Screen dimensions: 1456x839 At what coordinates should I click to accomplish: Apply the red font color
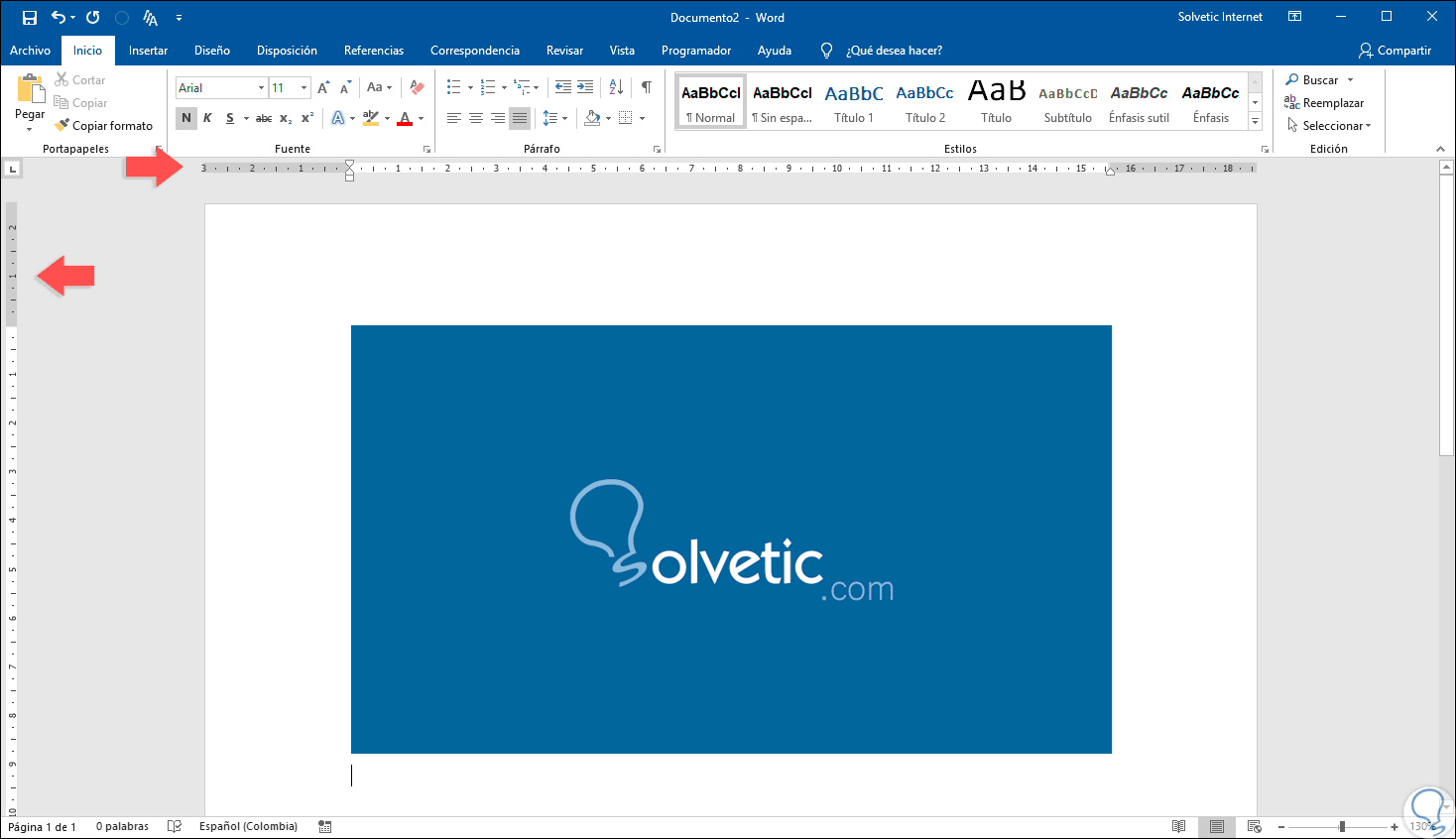point(405,118)
